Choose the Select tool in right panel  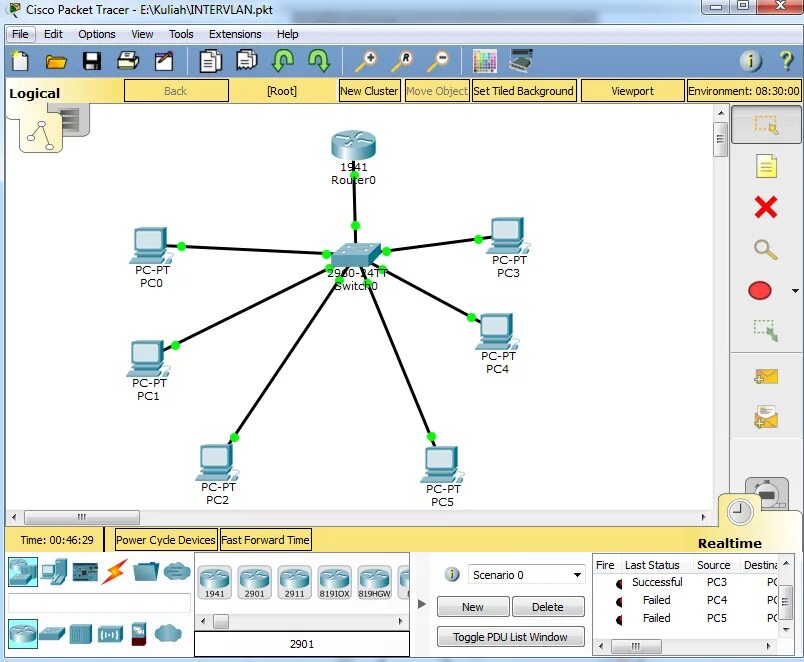pyautogui.click(x=766, y=125)
